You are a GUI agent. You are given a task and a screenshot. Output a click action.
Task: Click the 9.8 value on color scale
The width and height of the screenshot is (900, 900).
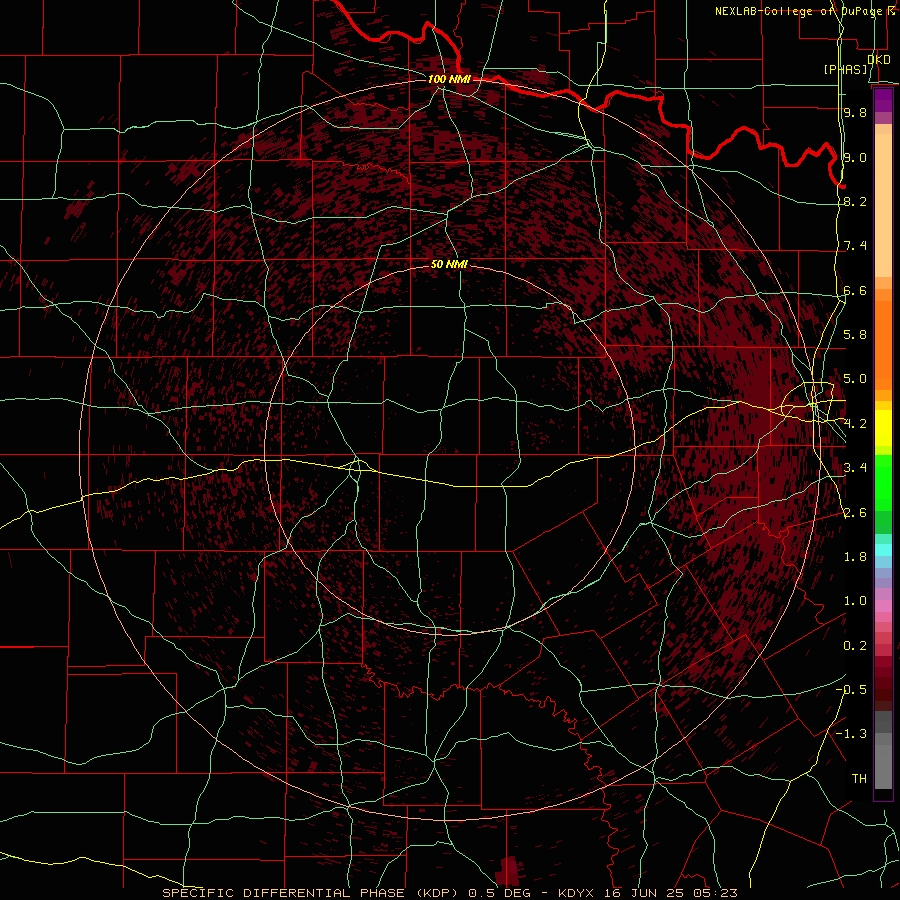click(x=855, y=112)
